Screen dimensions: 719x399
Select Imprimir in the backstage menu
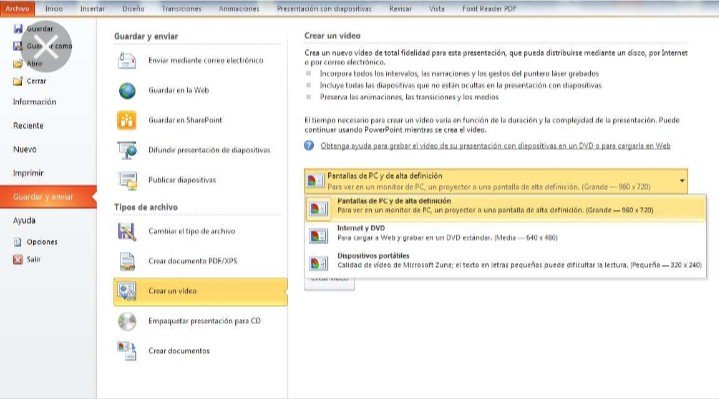pos(28,173)
